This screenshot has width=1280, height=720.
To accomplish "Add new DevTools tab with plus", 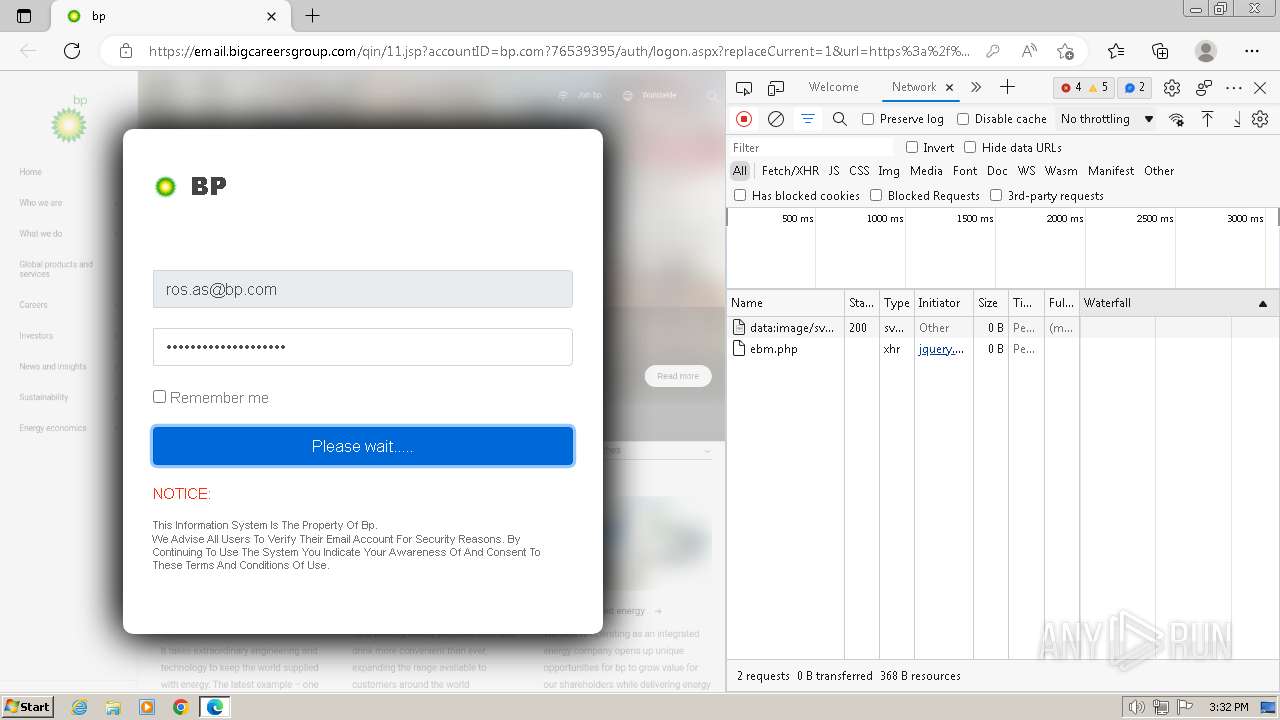I will (1007, 87).
